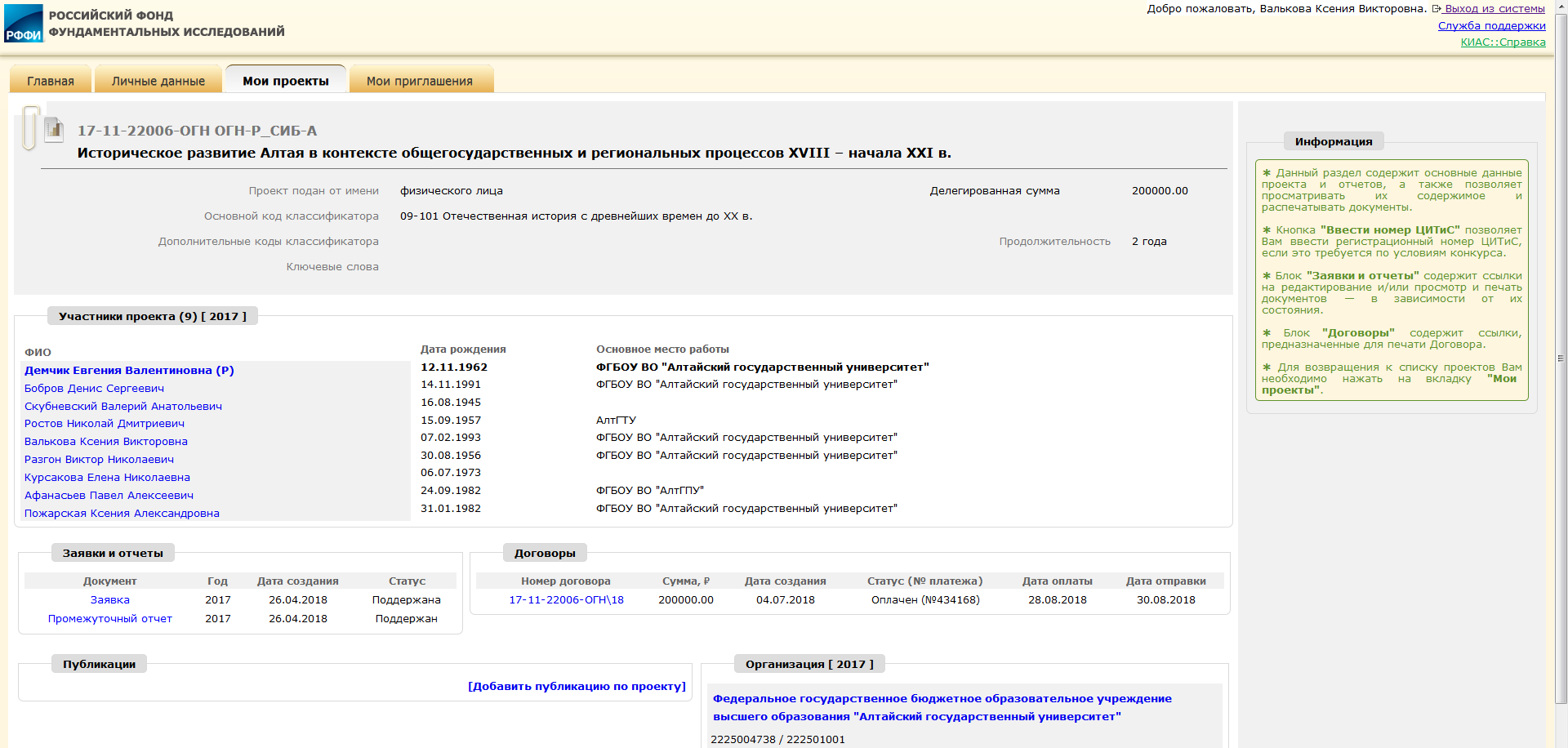Click birth date 07.02.1993

(451, 437)
